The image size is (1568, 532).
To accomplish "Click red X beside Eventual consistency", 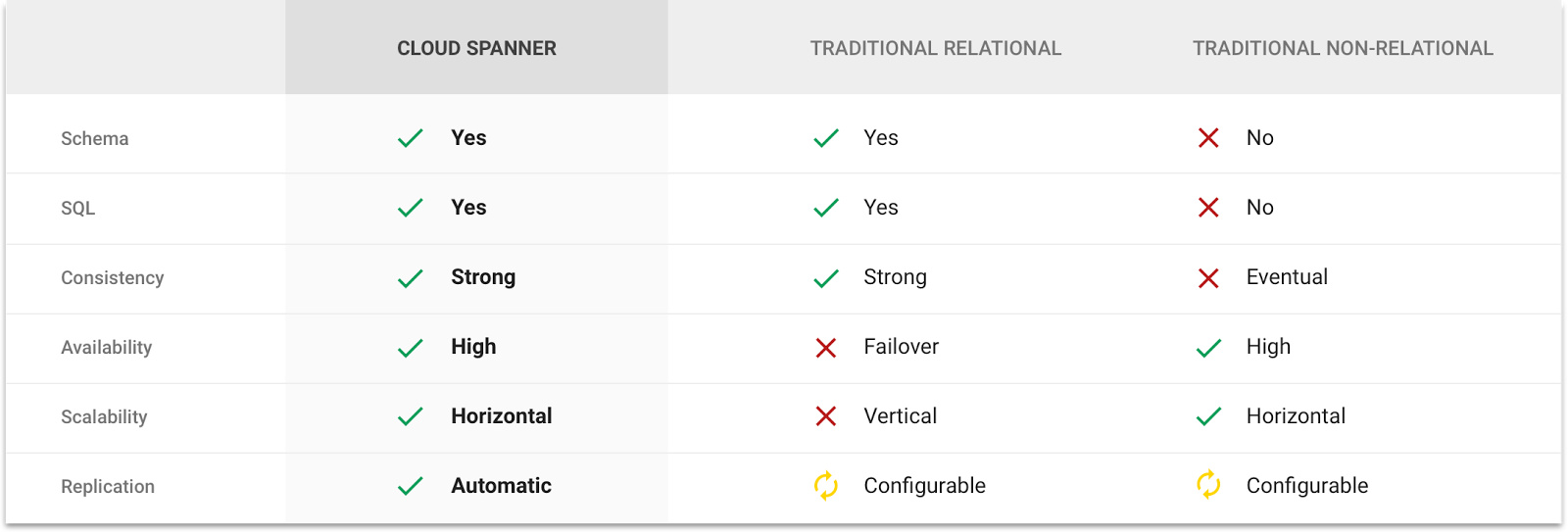I will click(1208, 278).
